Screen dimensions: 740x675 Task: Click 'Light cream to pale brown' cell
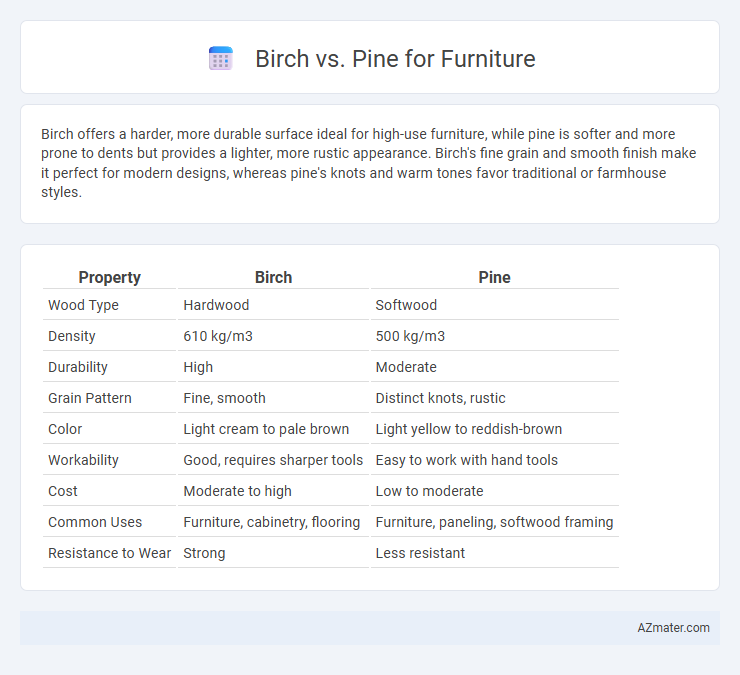[266, 429]
